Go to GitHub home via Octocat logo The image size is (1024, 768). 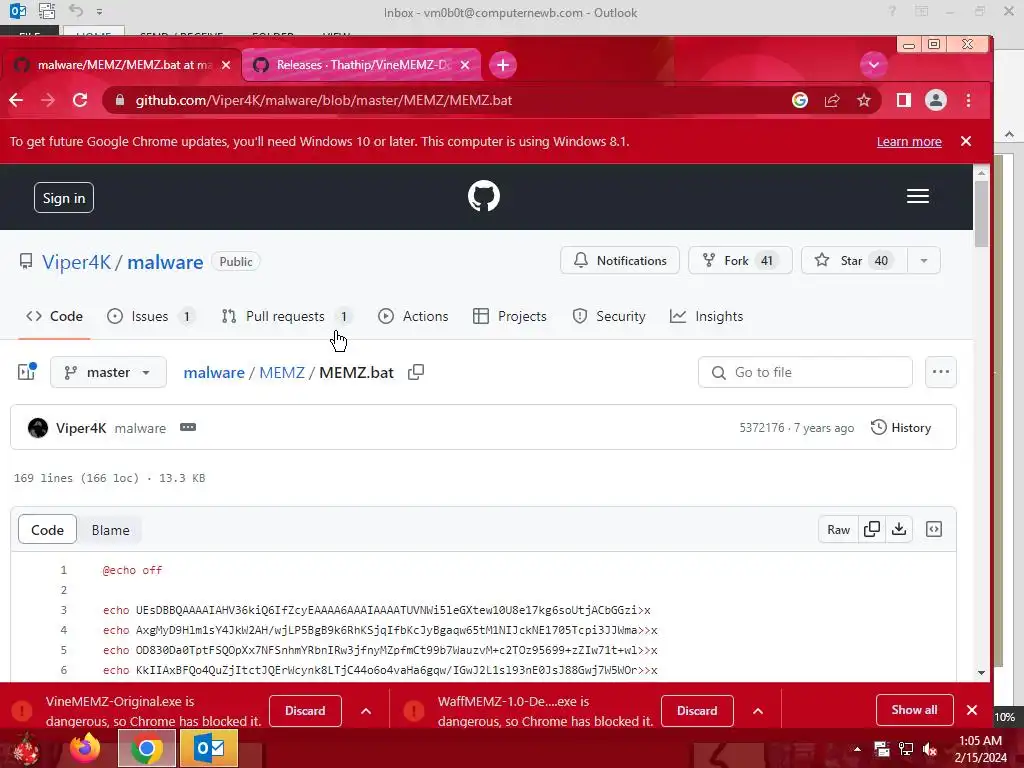coord(484,196)
